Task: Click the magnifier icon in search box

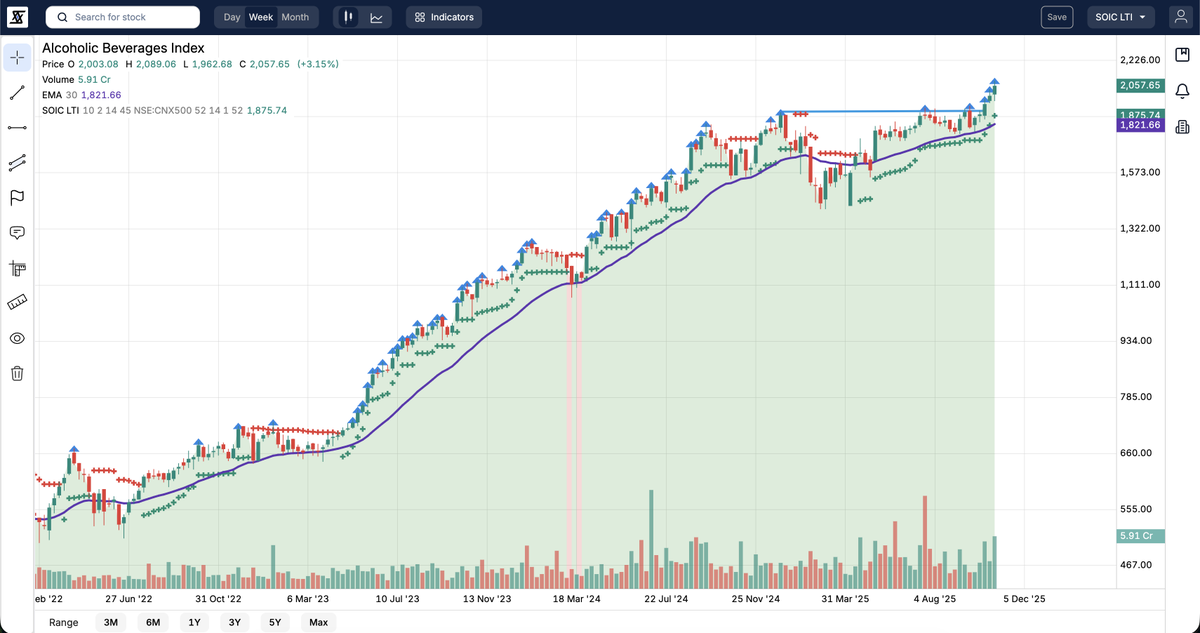Action: (x=62, y=17)
